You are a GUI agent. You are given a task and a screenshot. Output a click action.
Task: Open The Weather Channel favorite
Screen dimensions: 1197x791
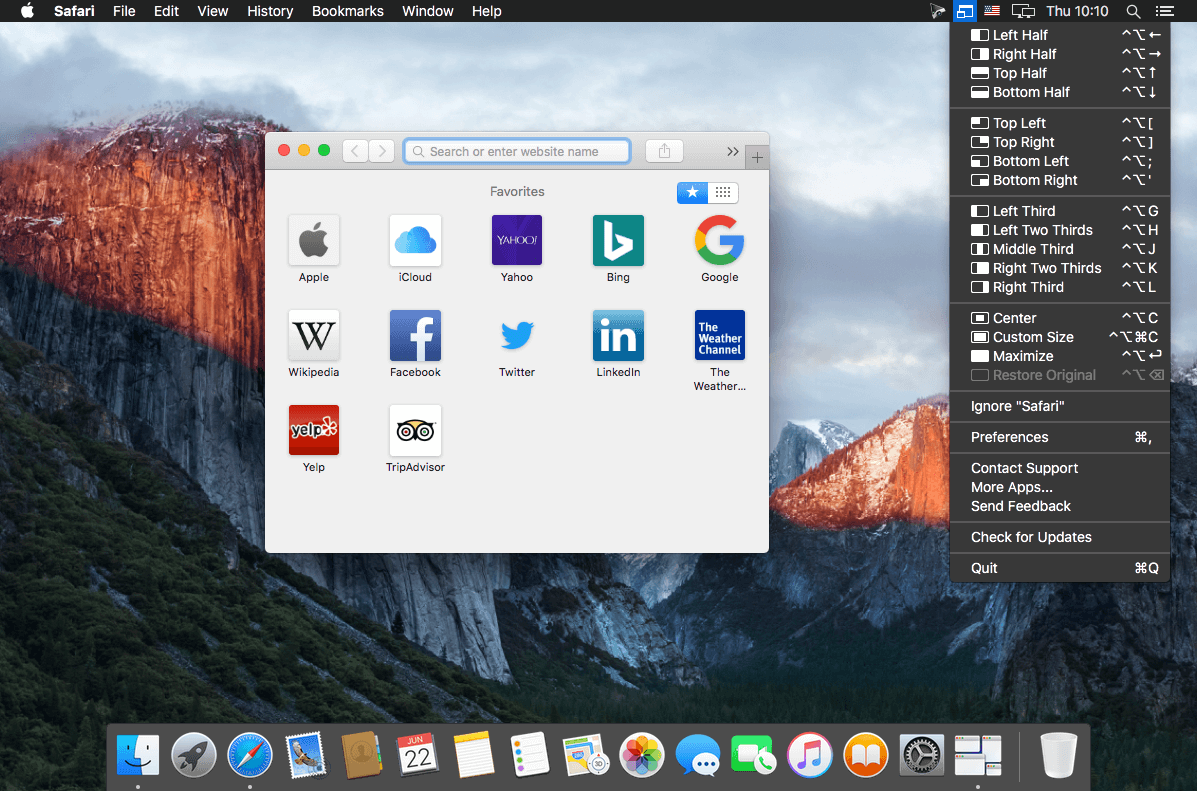click(720, 335)
